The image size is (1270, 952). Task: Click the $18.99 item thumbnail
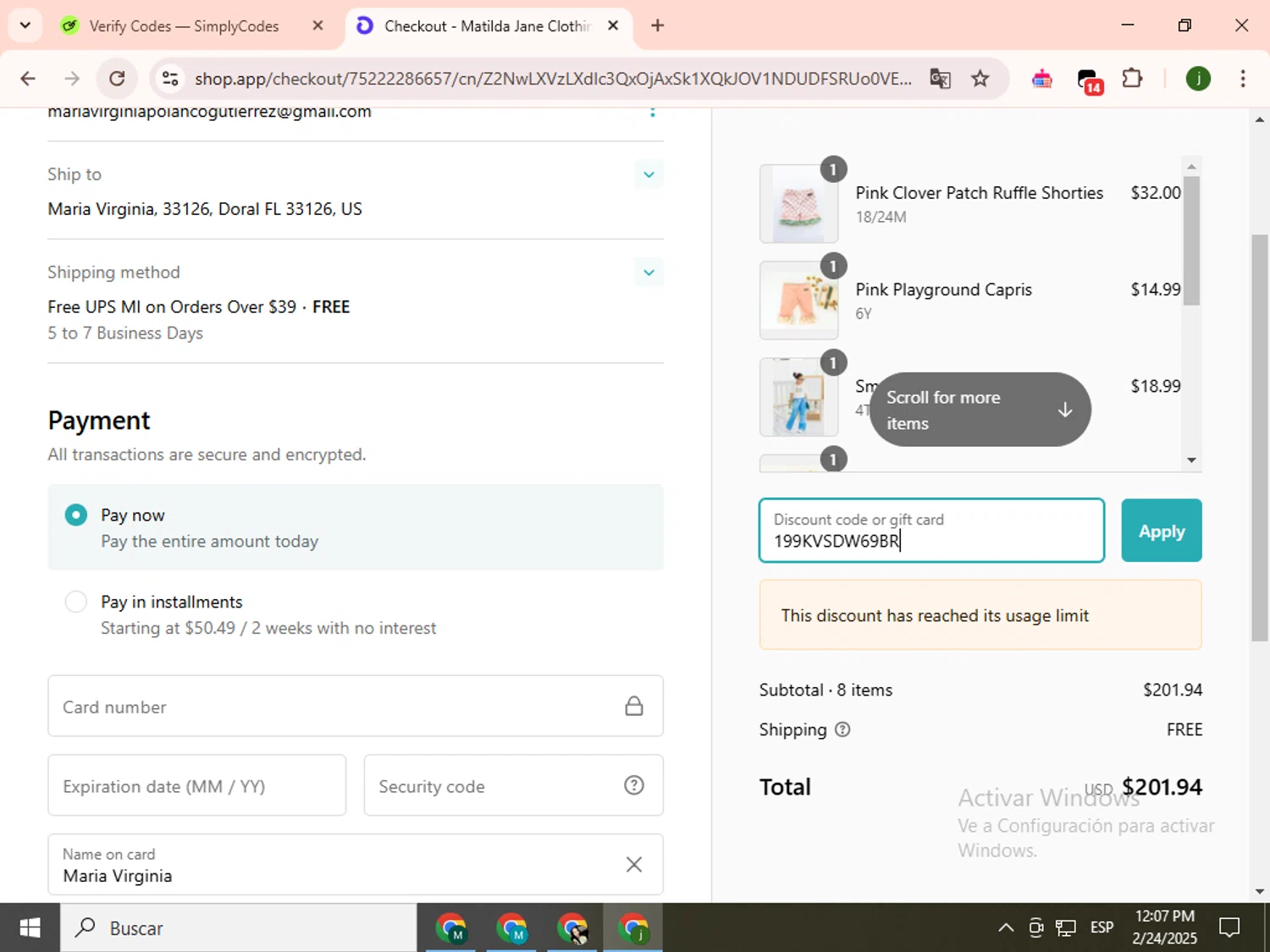(798, 397)
